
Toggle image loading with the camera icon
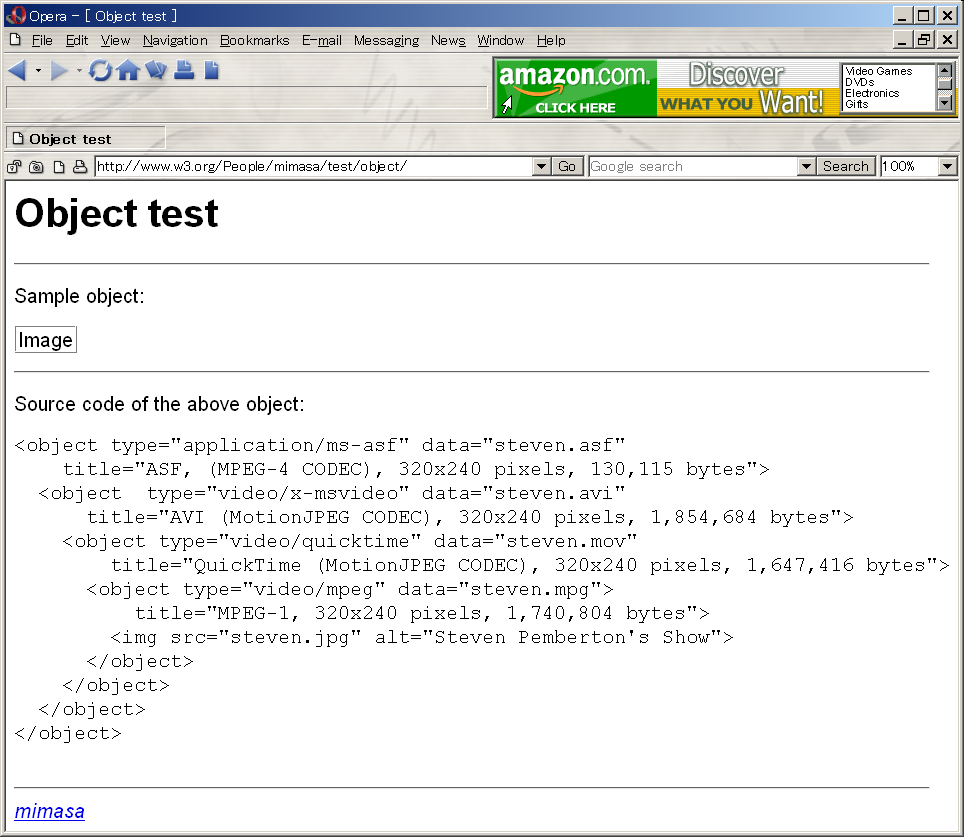point(36,167)
